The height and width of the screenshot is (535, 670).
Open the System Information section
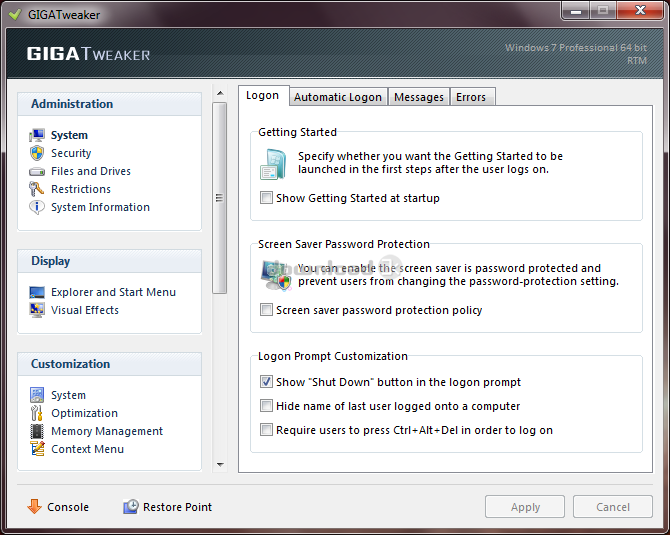click(100, 207)
